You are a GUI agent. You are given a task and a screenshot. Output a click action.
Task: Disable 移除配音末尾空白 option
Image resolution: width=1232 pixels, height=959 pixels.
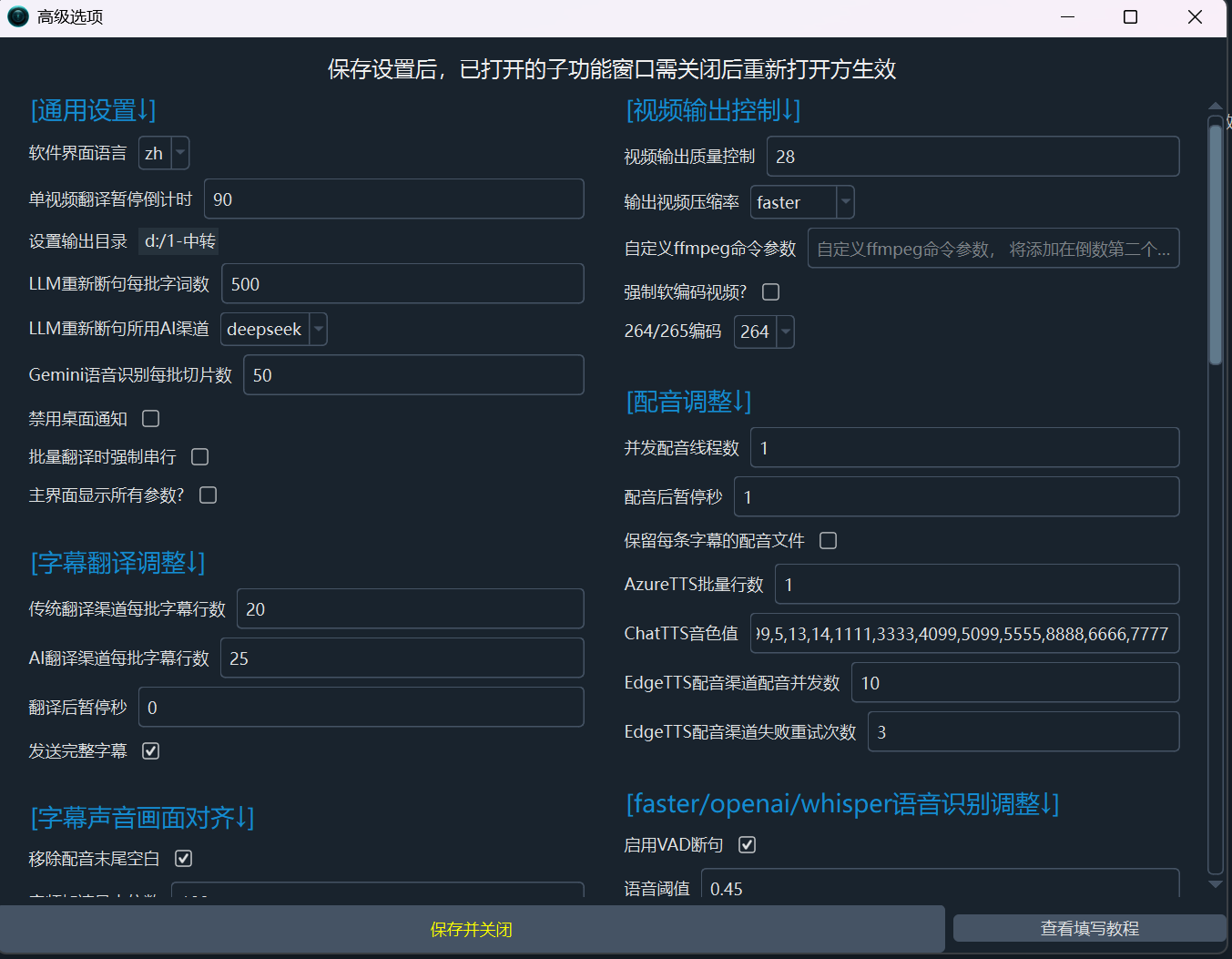click(x=183, y=857)
